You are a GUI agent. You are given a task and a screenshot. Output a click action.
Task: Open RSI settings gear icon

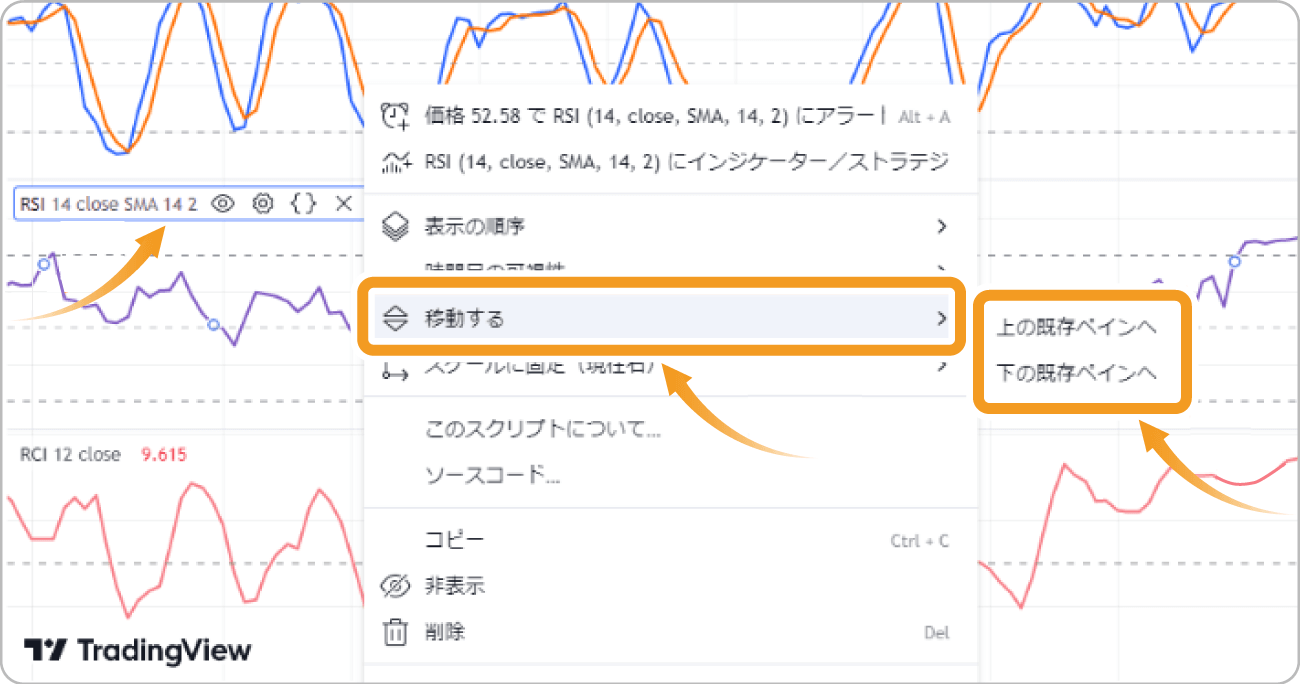[x=263, y=204]
